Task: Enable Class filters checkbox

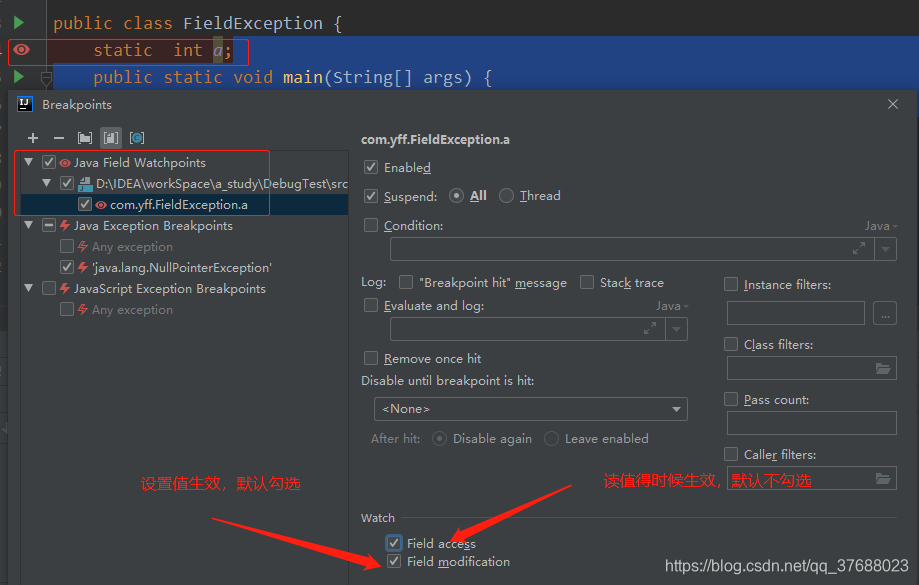Action: tap(731, 344)
